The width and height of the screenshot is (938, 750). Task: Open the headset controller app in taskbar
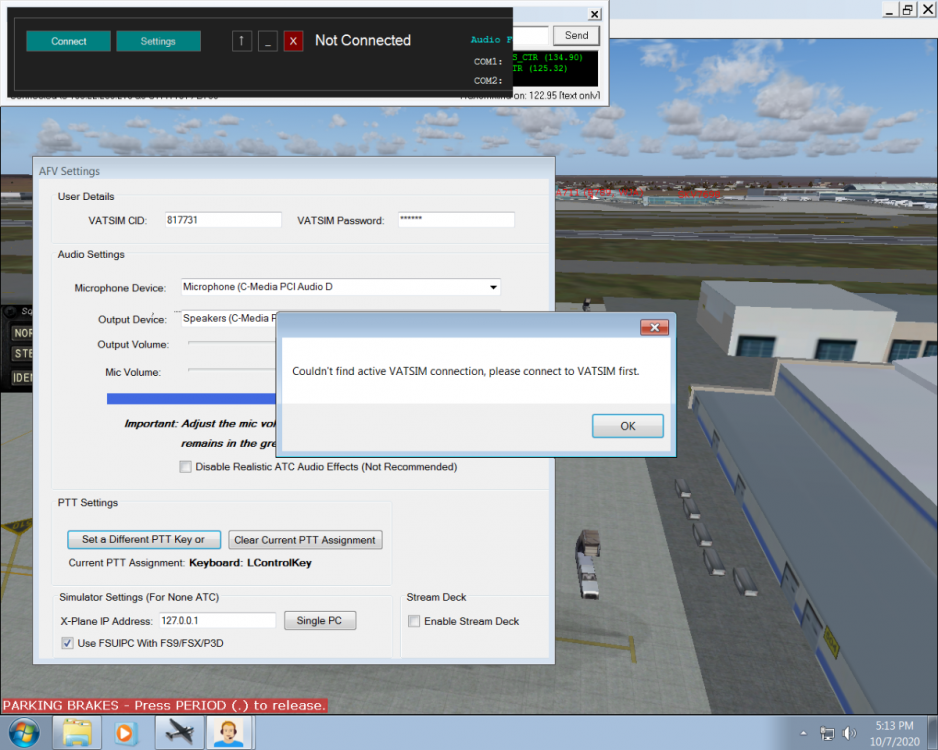228,732
